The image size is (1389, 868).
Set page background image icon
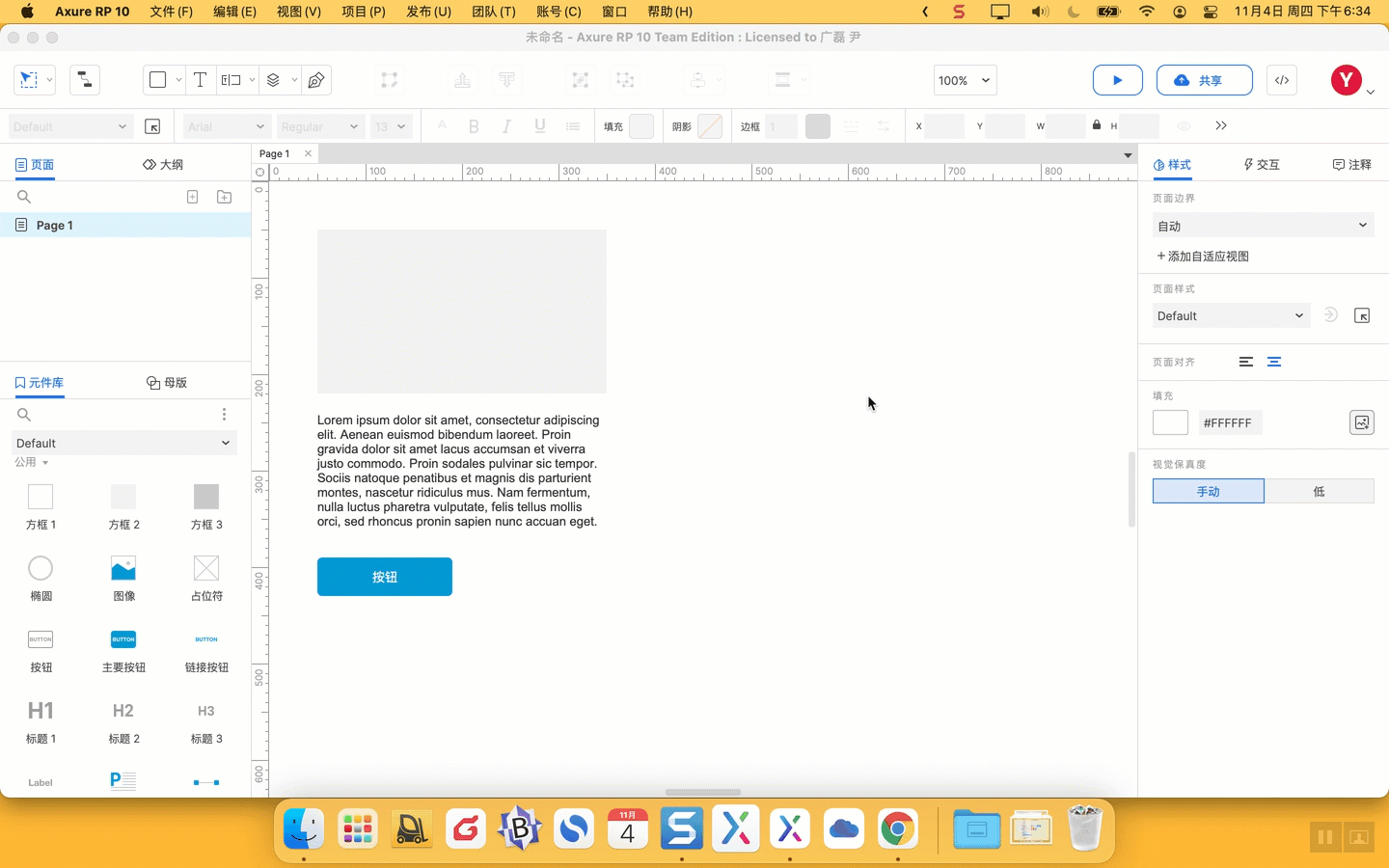tap(1362, 422)
